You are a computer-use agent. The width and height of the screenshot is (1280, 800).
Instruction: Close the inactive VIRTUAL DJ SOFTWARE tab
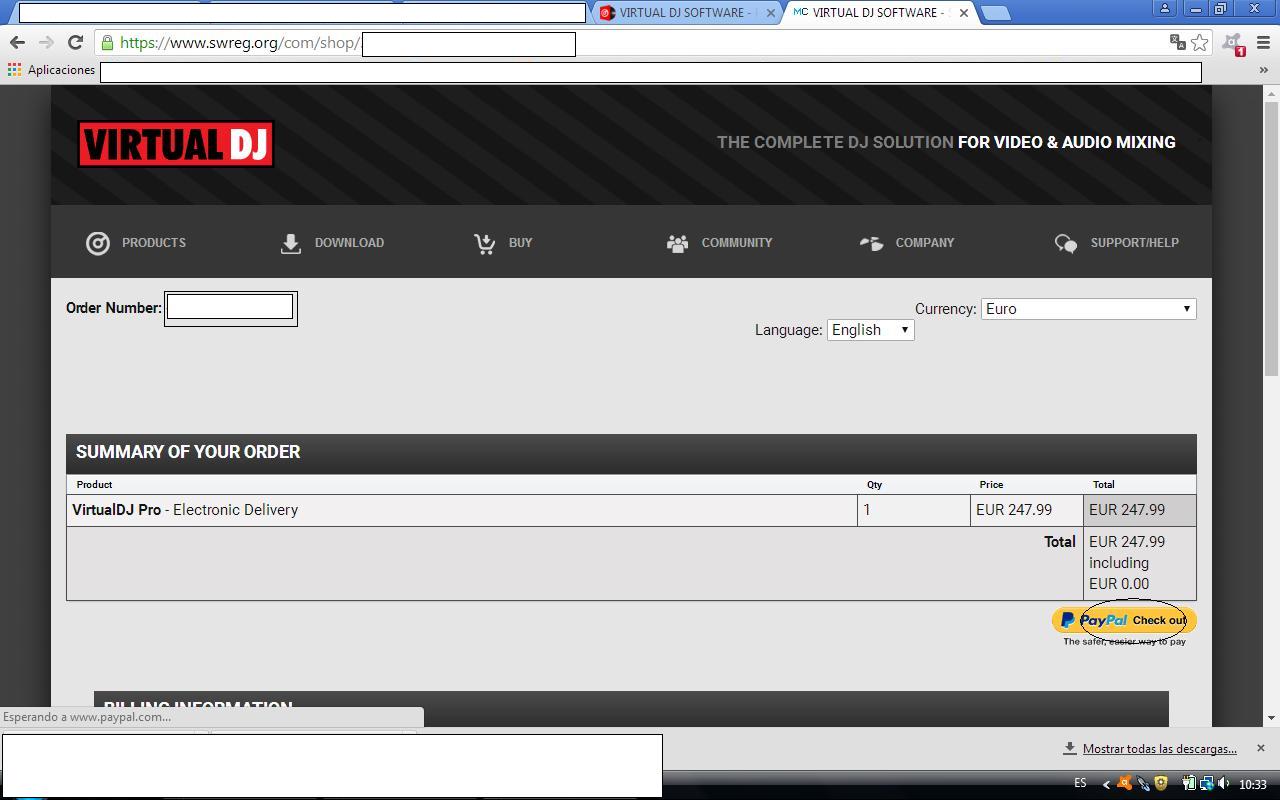[x=770, y=13]
